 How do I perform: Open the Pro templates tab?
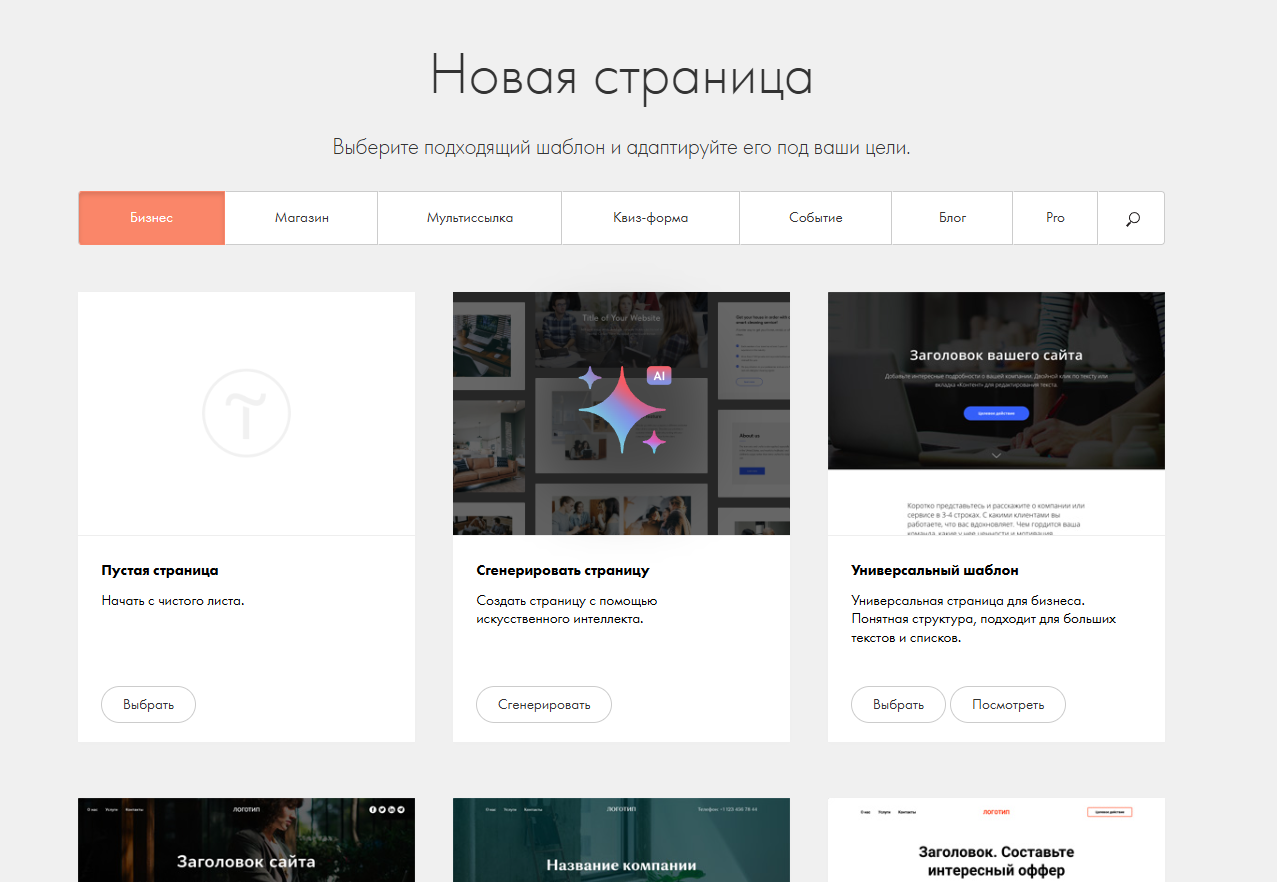(x=1055, y=218)
